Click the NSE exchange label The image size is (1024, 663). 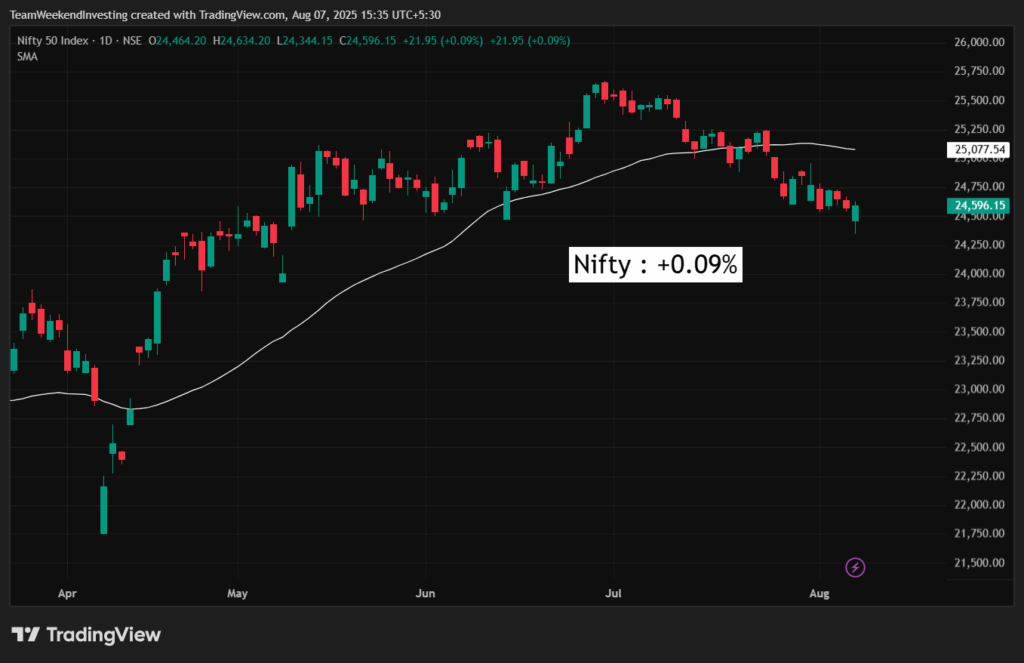132,40
